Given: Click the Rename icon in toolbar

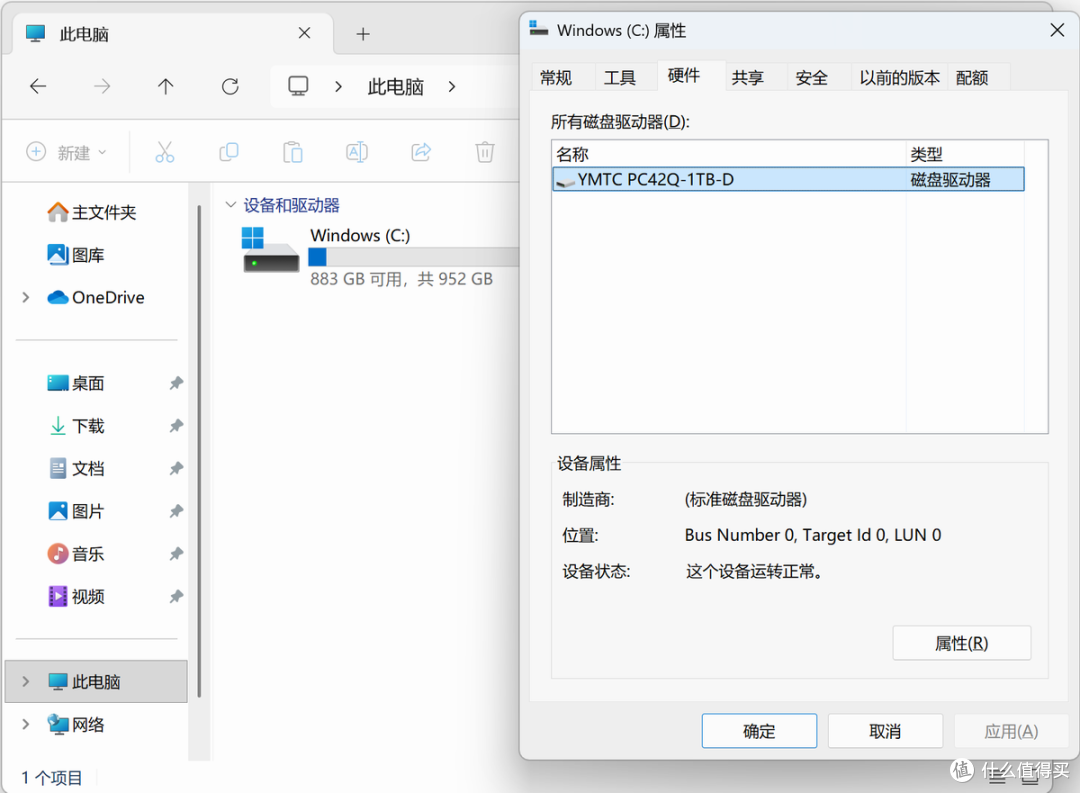Looking at the screenshot, I should click(357, 152).
